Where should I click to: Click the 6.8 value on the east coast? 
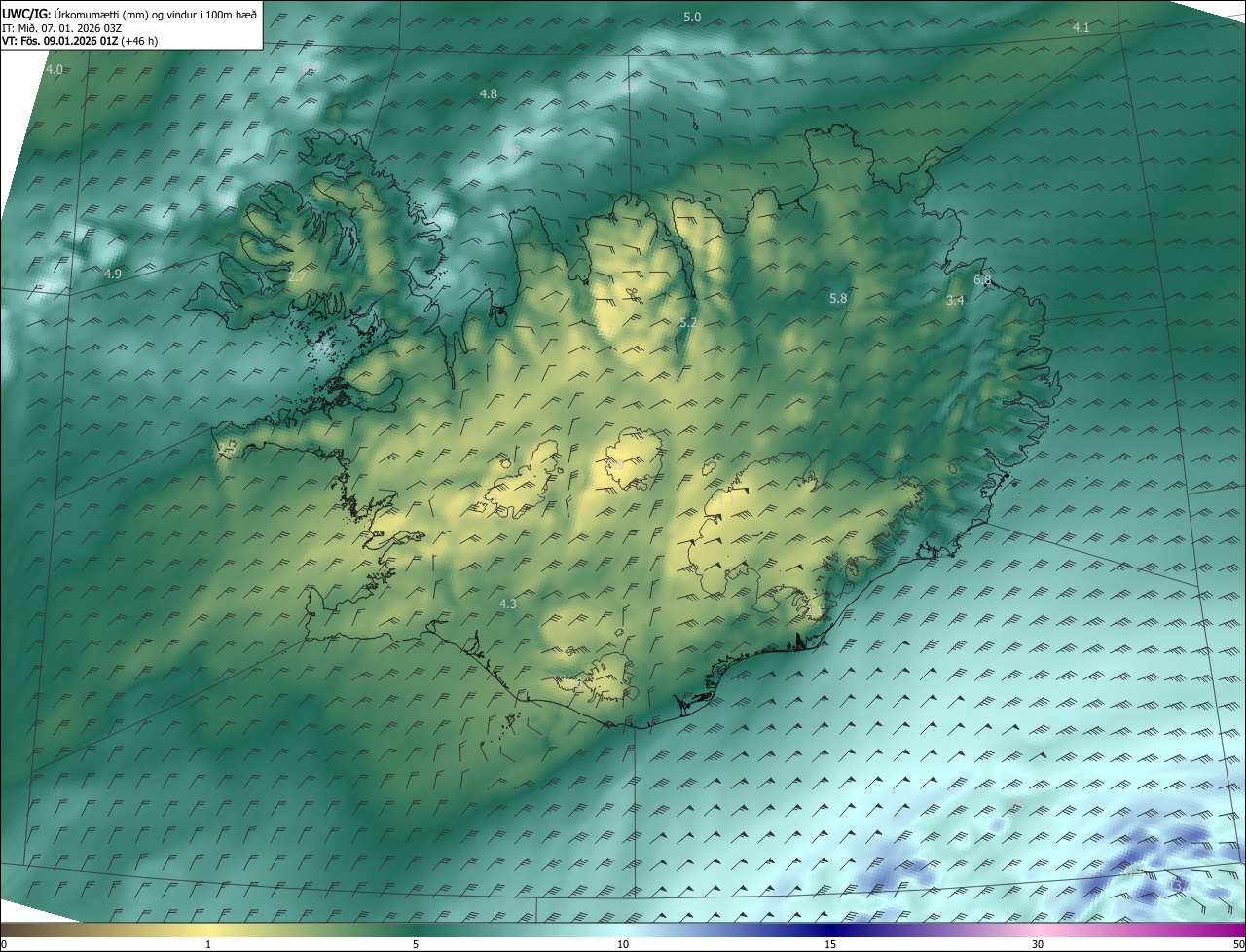982,280
